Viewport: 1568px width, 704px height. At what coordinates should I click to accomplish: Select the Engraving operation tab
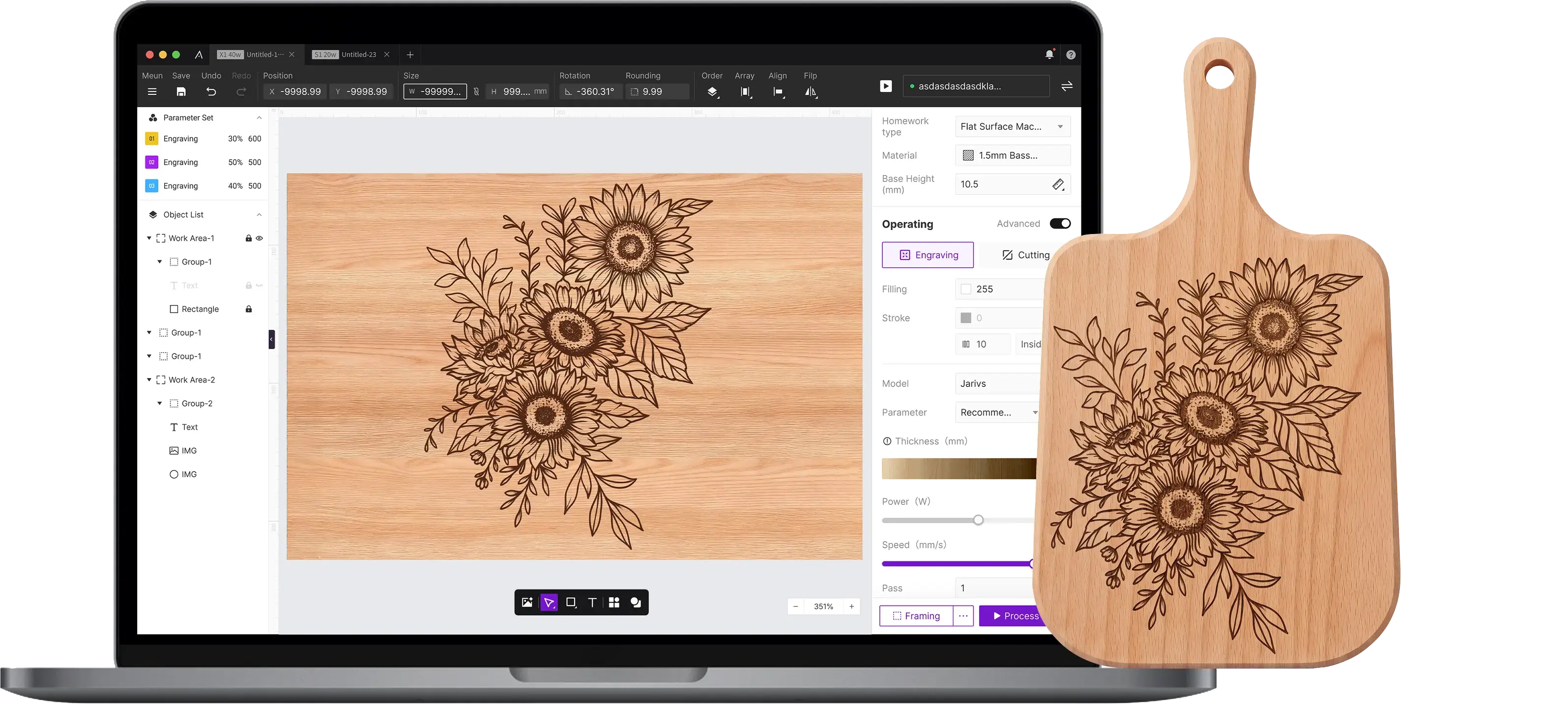[928, 255]
